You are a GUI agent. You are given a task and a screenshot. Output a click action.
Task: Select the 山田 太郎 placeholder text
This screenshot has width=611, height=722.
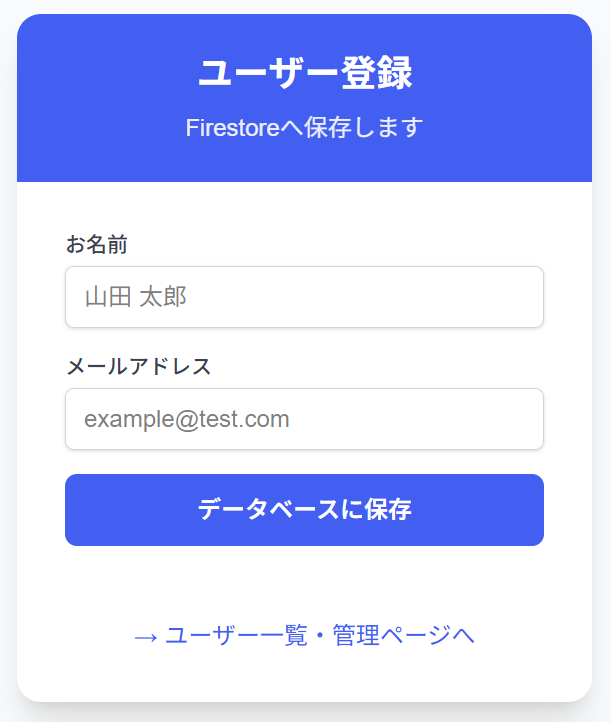[135, 297]
